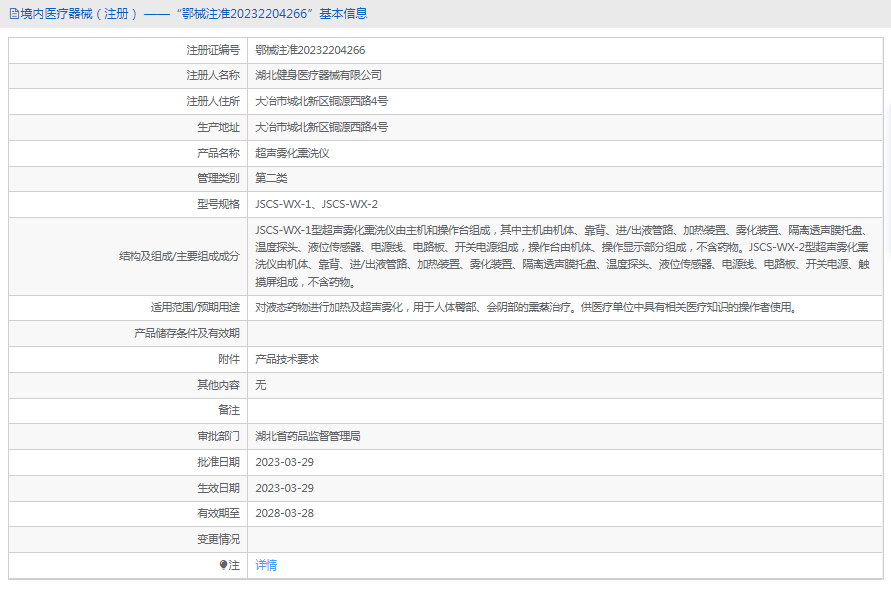Select the header title 境内医疗器械（注册）基本信息

tap(194, 14)
